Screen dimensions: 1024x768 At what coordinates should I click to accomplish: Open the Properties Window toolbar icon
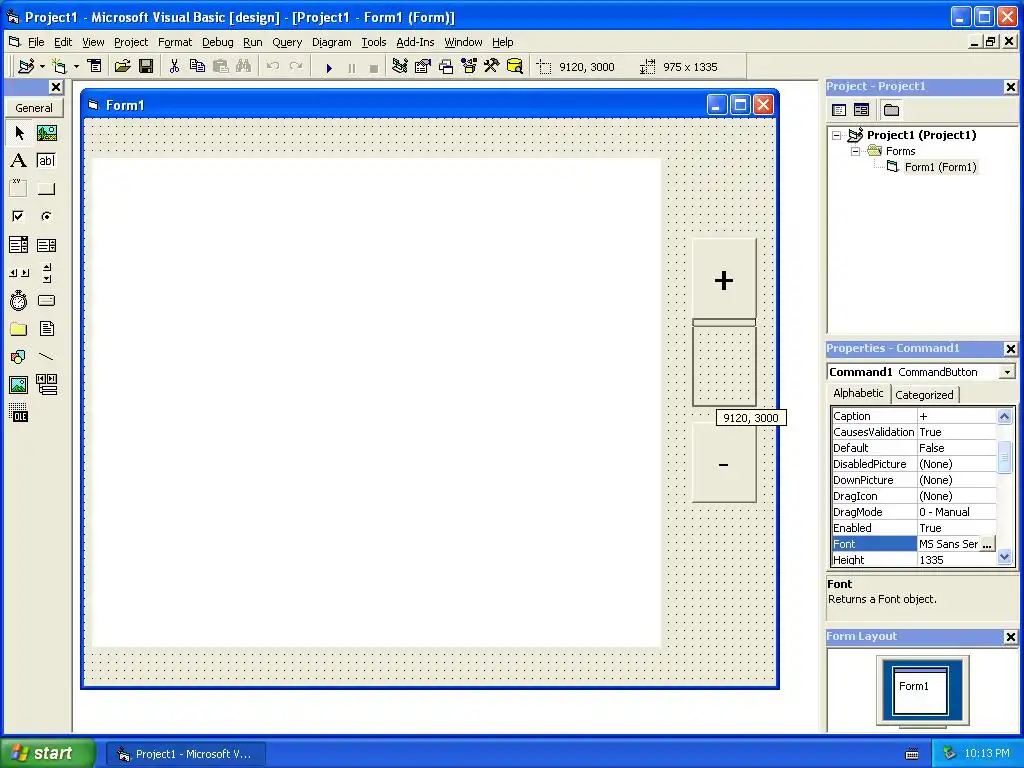click(x=423, y=67)
